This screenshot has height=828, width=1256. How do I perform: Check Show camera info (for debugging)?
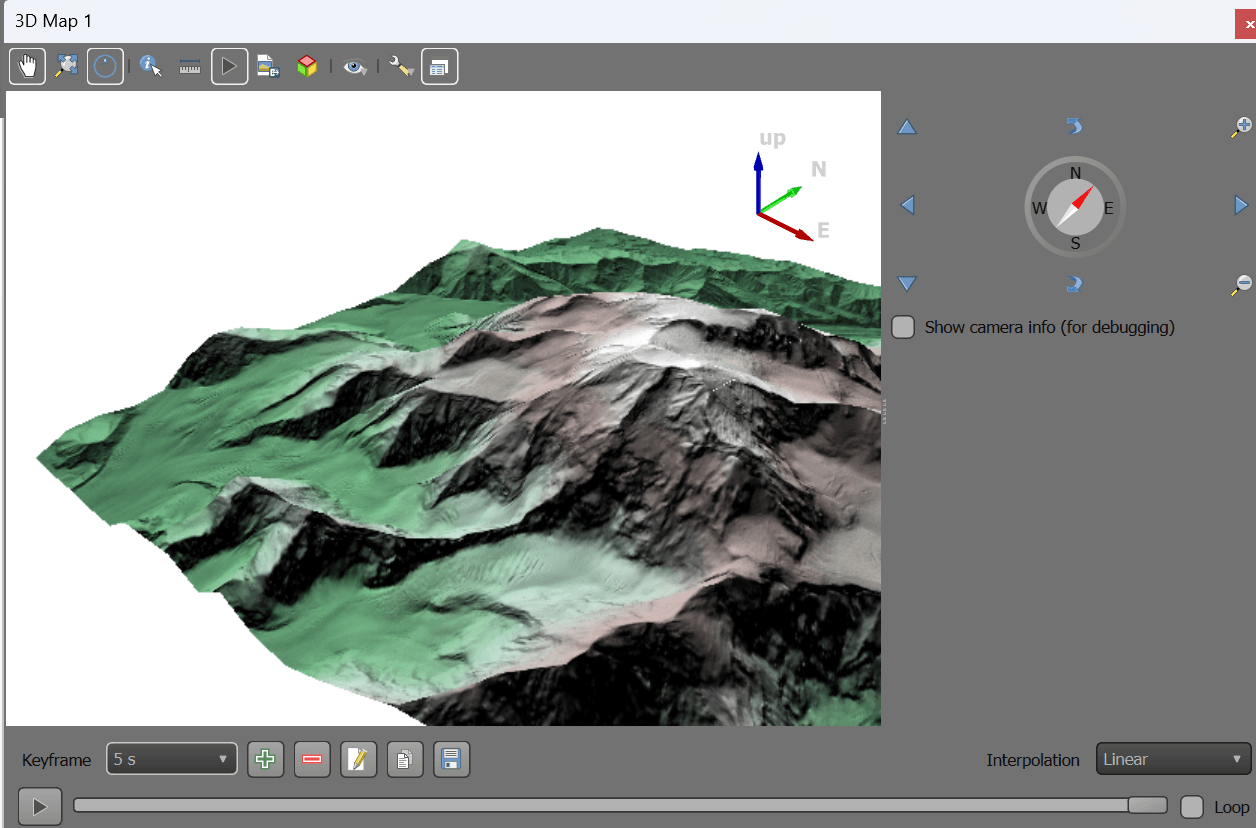(x=903, y=327)
